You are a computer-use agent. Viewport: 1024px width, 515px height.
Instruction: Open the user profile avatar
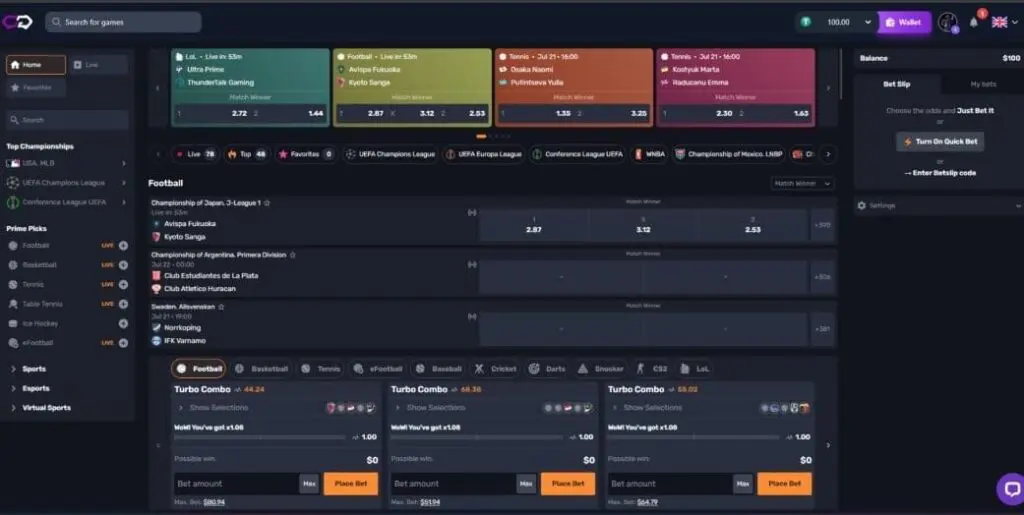coord(947,22)
